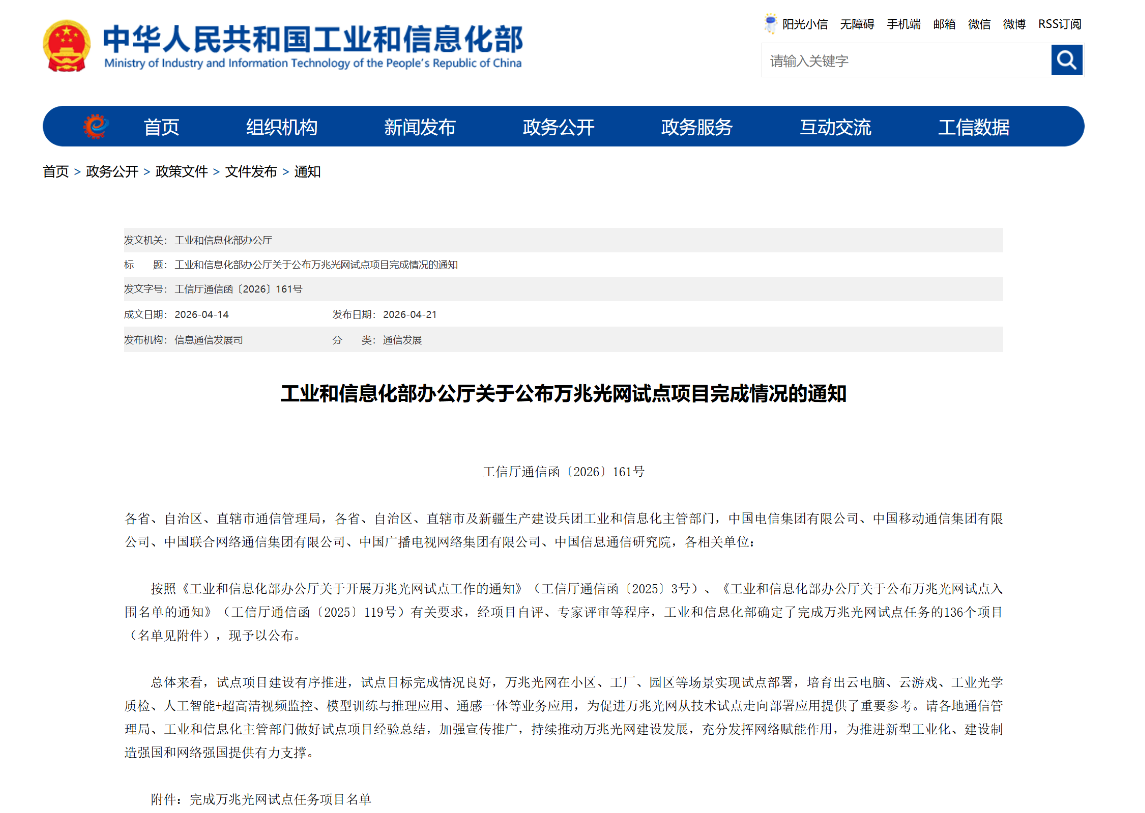
Task: Open attachment 完成万兆光网试点任务项目名单
Action: tap(280, 800)
